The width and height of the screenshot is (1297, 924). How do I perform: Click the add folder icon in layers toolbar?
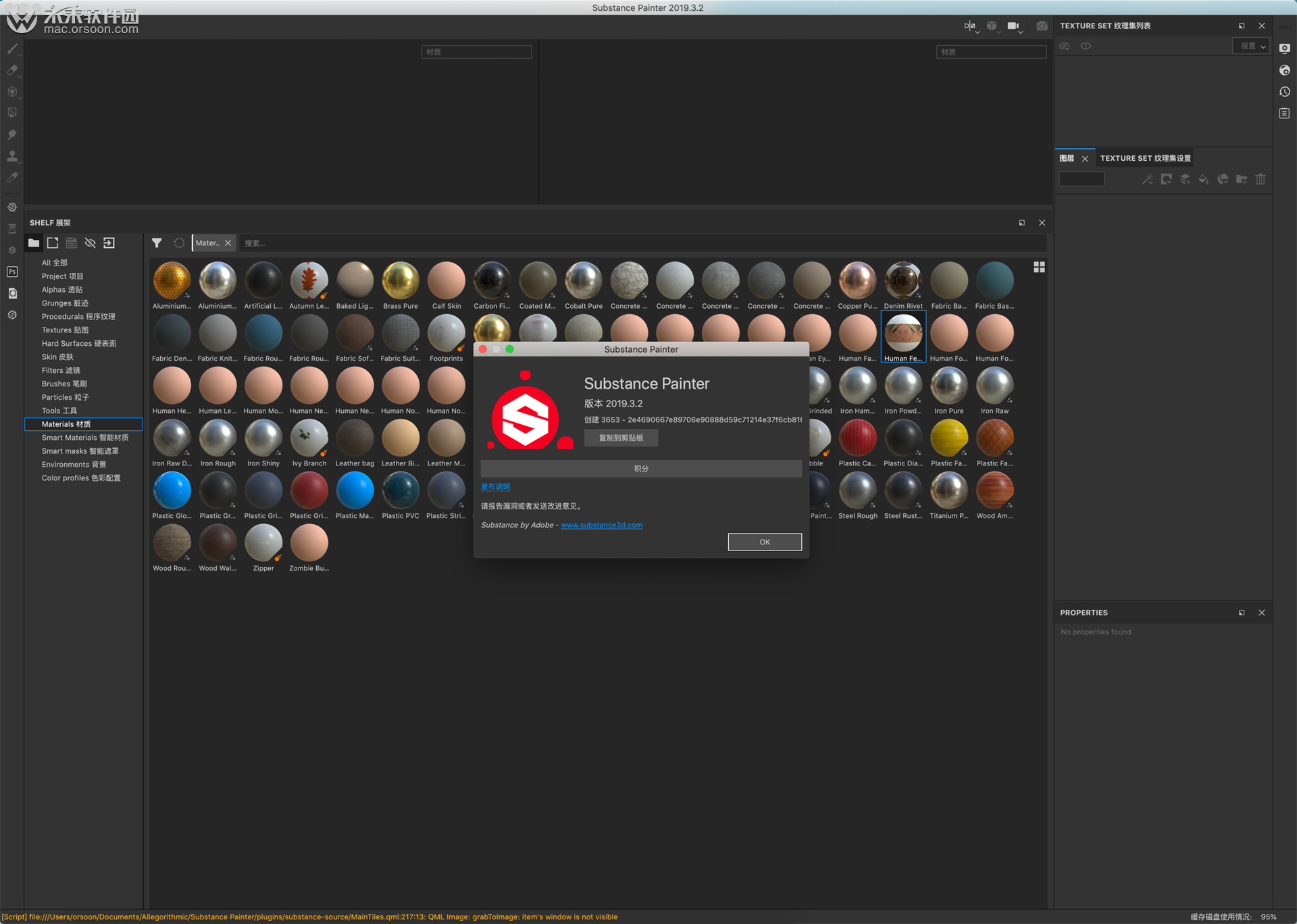click(x=1242, y=179)
